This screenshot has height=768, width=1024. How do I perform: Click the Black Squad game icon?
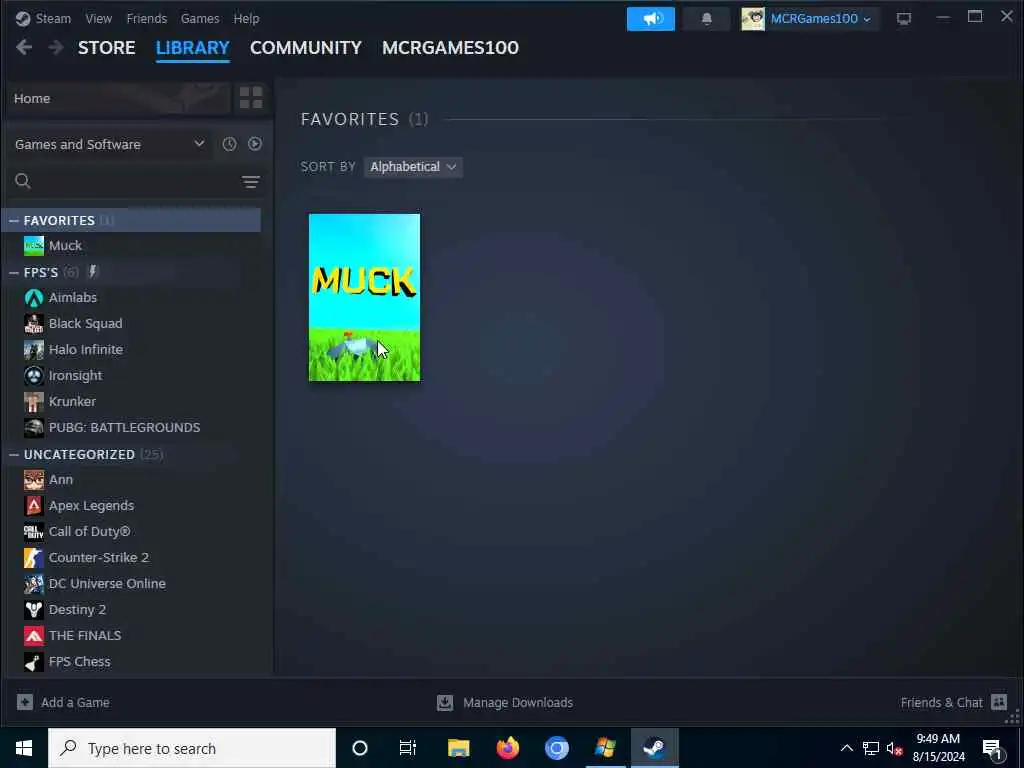point(34,324)
